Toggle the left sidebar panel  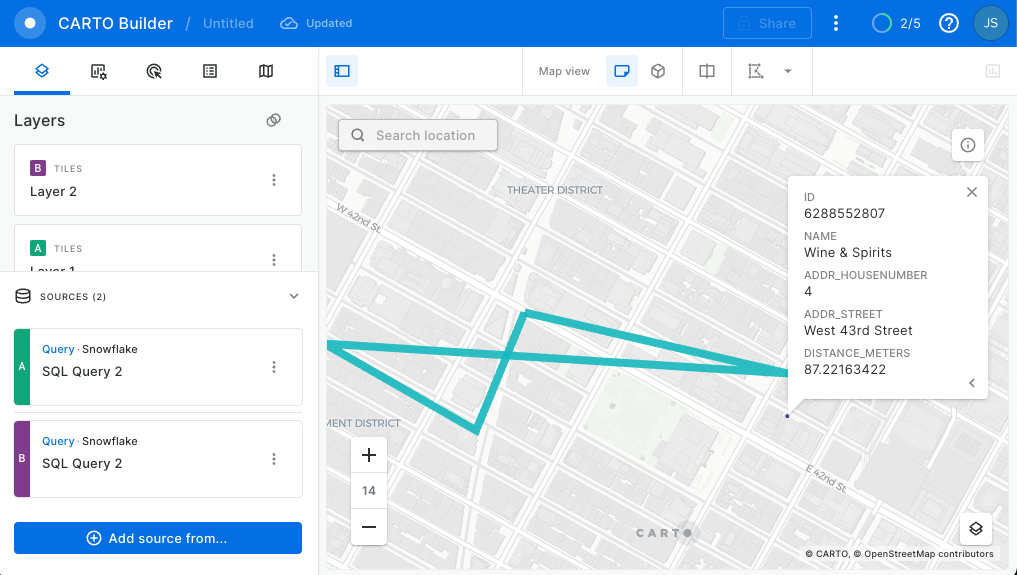pyautogui.click(x=342, y=71)
